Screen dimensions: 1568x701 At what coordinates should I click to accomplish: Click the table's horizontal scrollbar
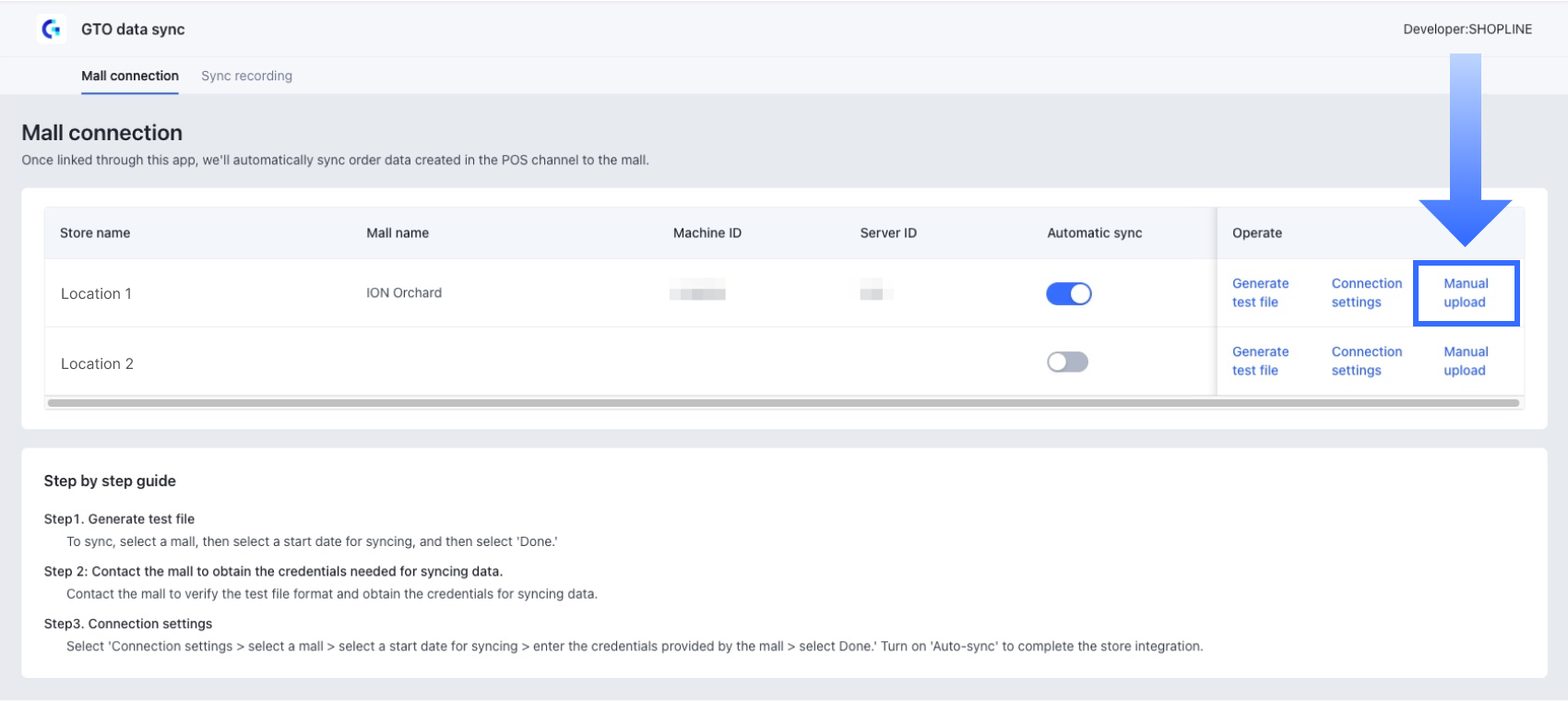coord(782,403)
